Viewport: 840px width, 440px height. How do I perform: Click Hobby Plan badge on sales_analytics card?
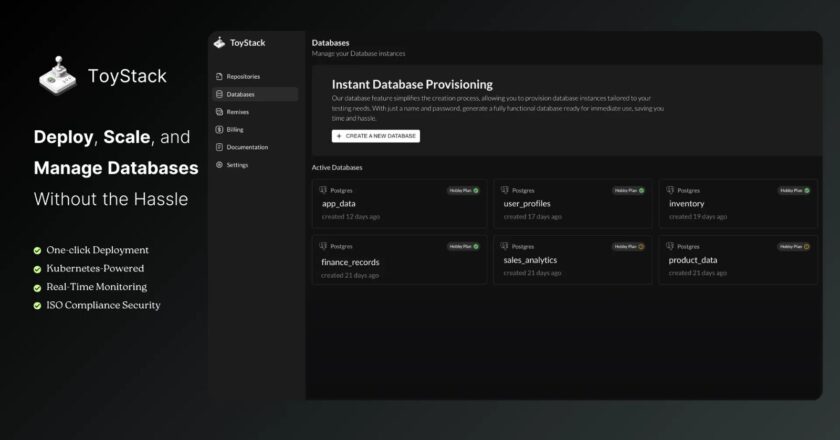629,247
